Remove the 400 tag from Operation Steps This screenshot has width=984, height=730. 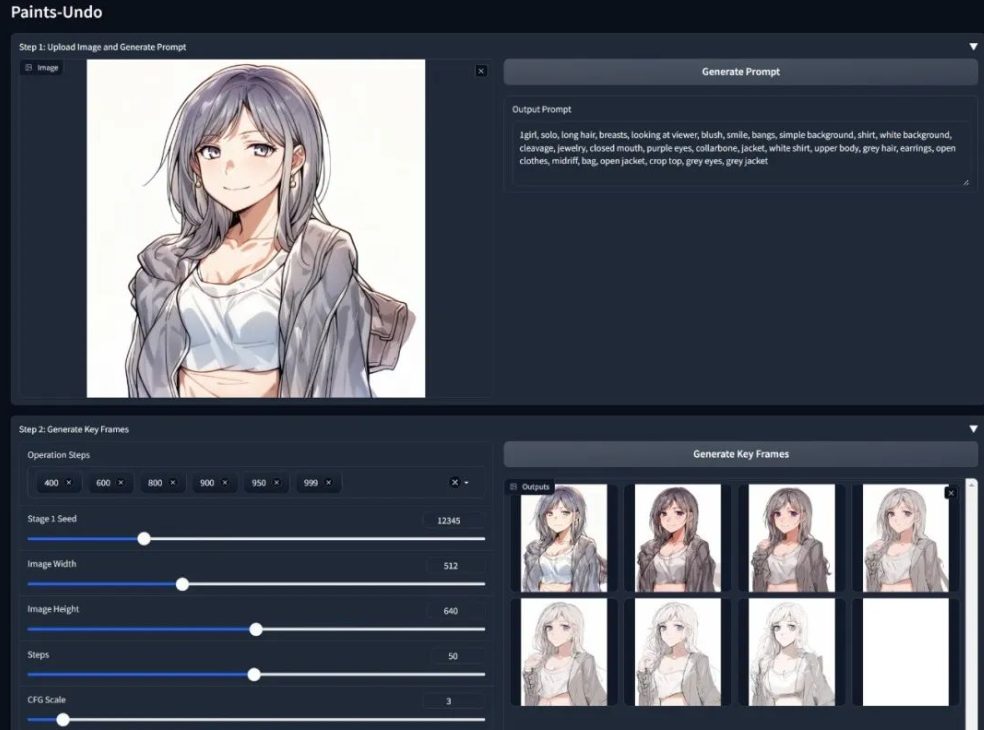69,483
